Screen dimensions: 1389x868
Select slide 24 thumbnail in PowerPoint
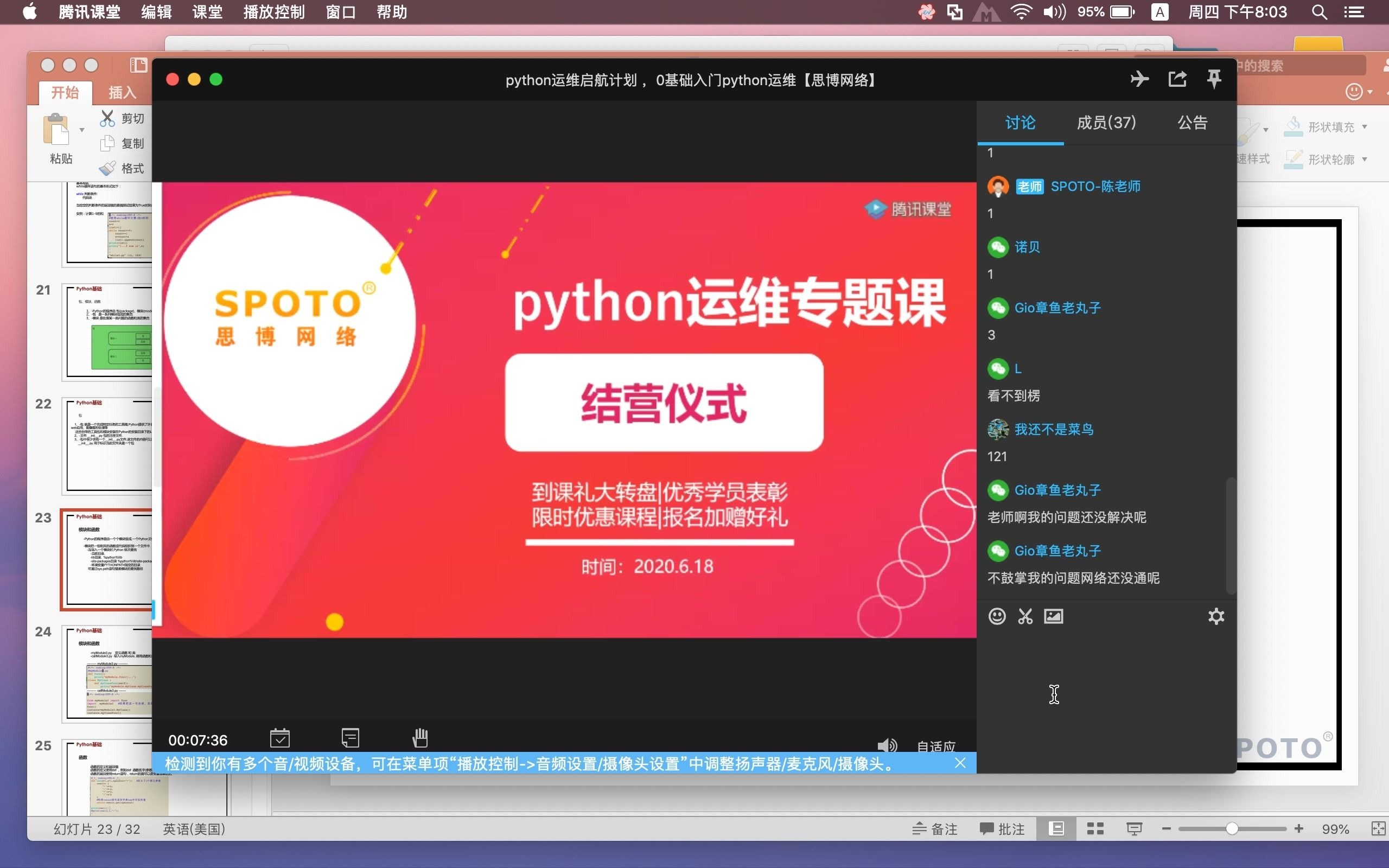[107, 673]
